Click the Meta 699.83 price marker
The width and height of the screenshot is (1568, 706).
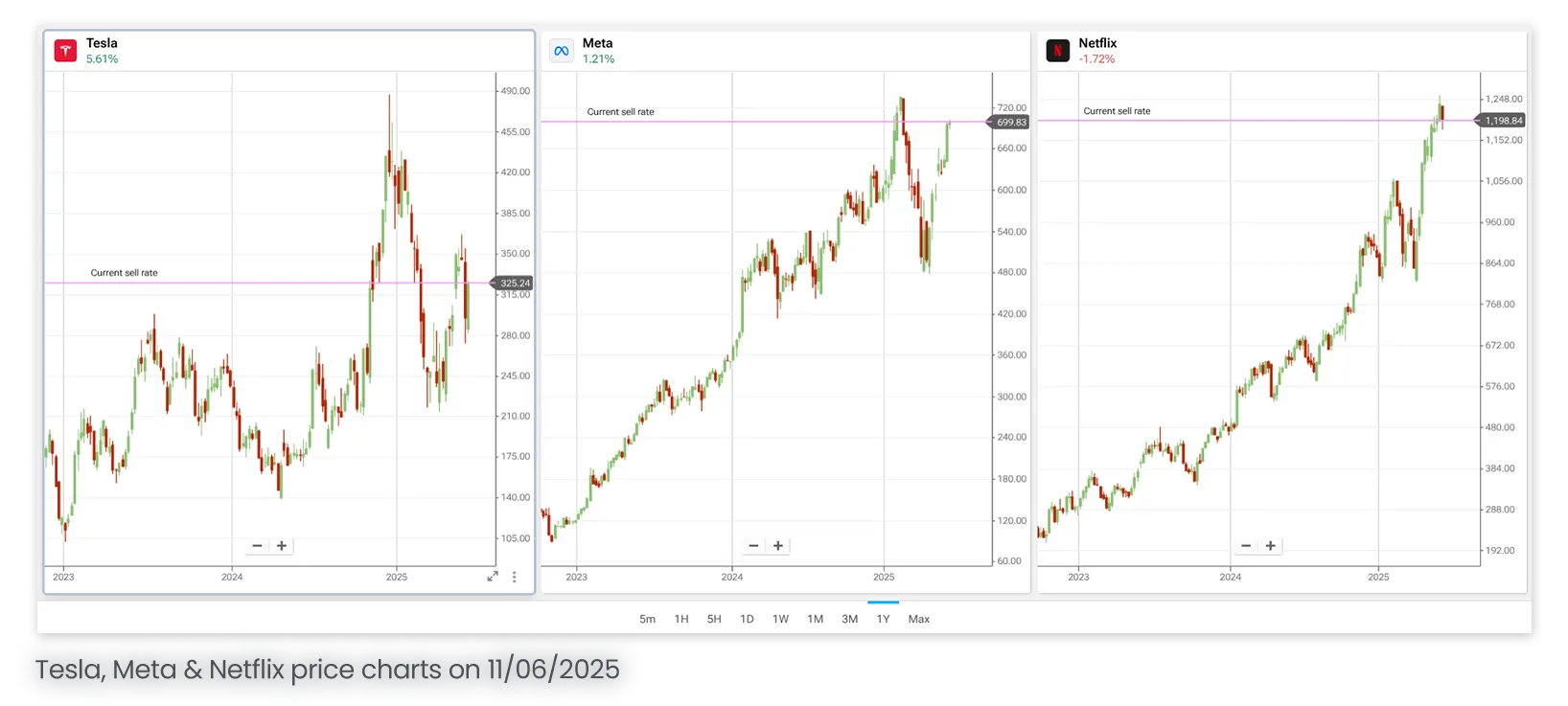[1009, 122]
